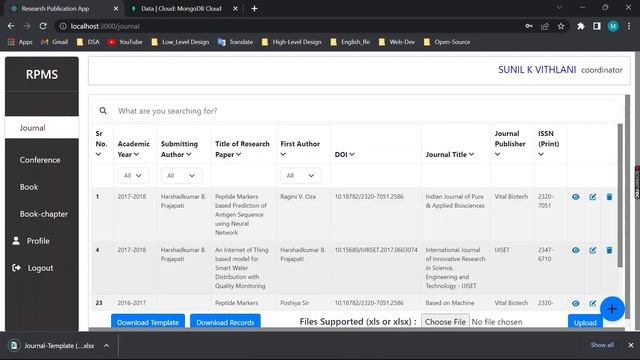Click Choose File button
The image size is (640, 360).
pos(445,322)
